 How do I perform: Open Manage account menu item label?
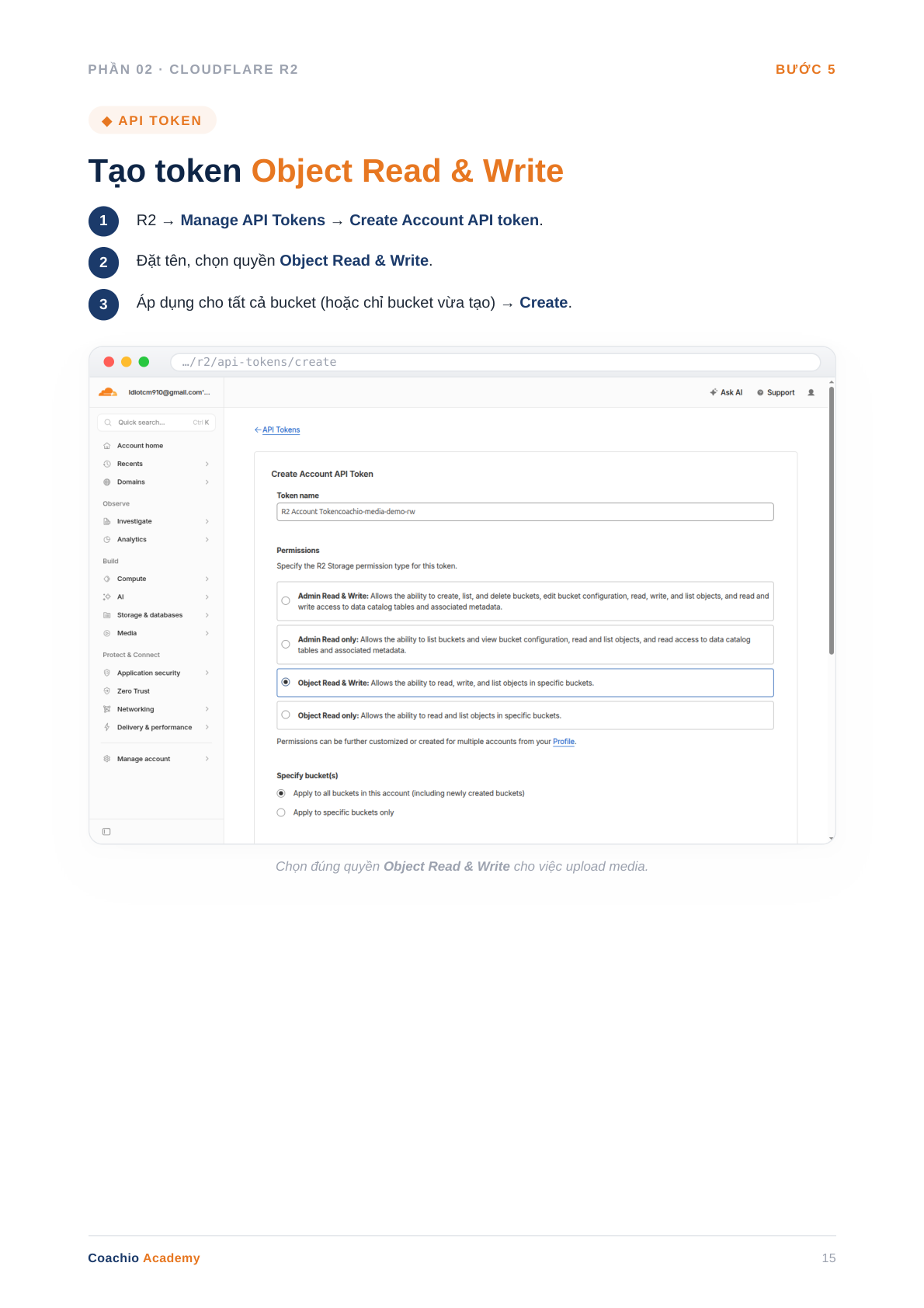pos(144,759)
